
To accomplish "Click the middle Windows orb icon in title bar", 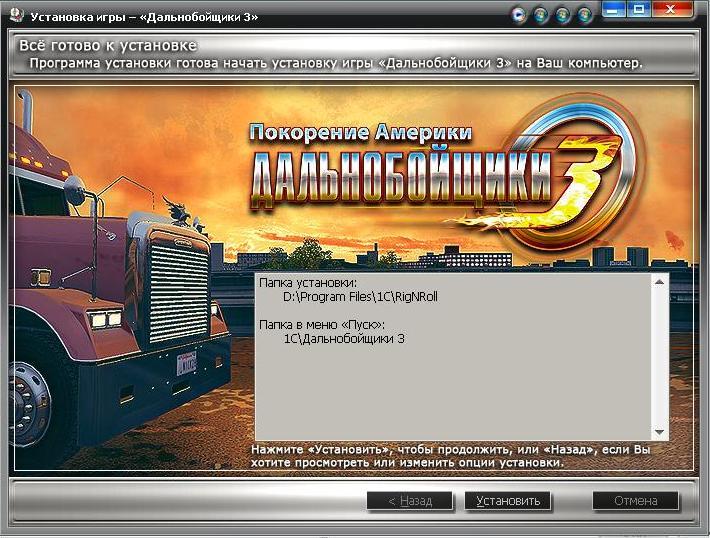I will tap(564, 16).
